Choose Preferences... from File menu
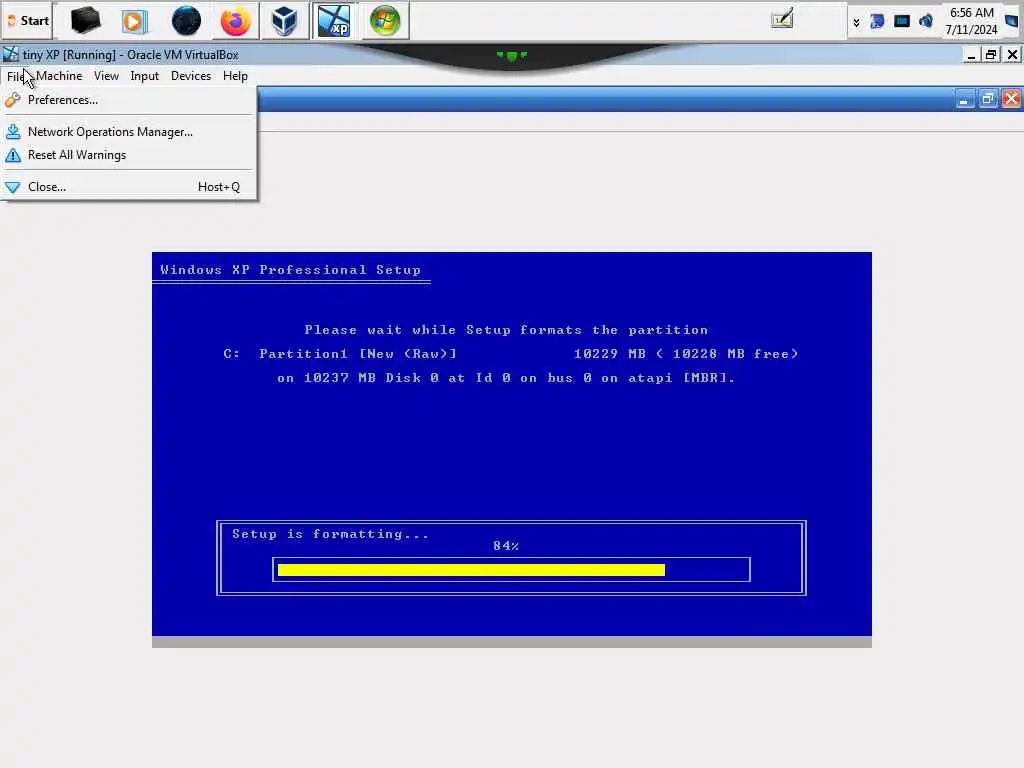This screenshot has height=768, width=1024. pyautogui.click(x=129, y=100)
